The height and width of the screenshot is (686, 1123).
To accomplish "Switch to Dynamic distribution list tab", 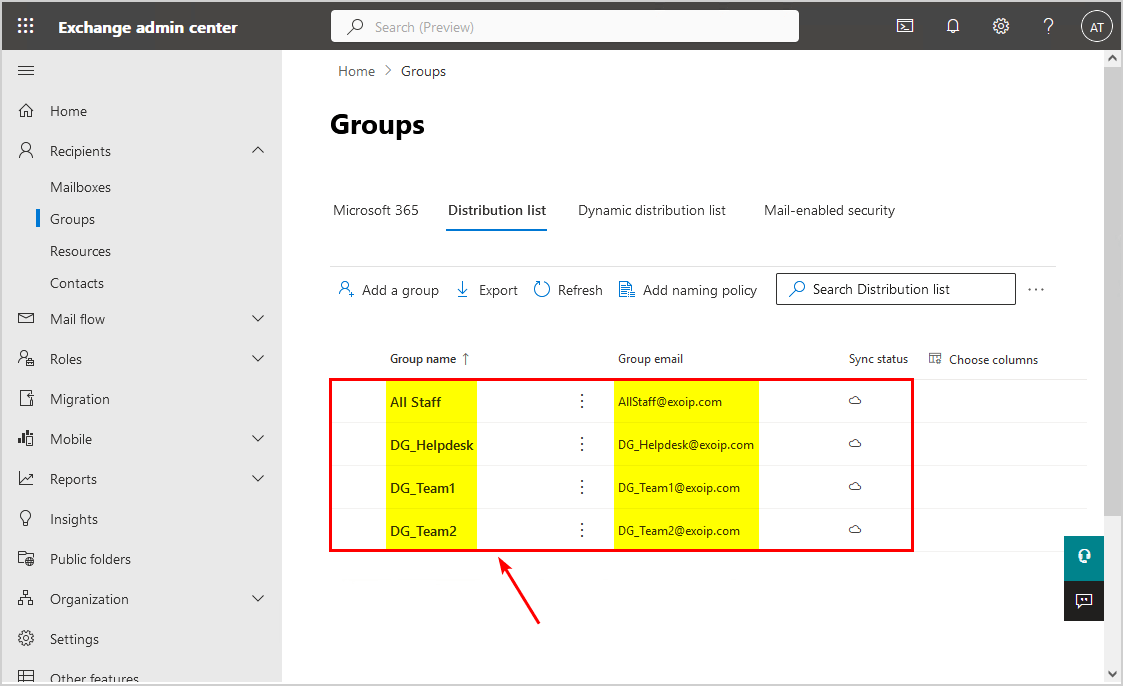I will (x=652, y=211).
